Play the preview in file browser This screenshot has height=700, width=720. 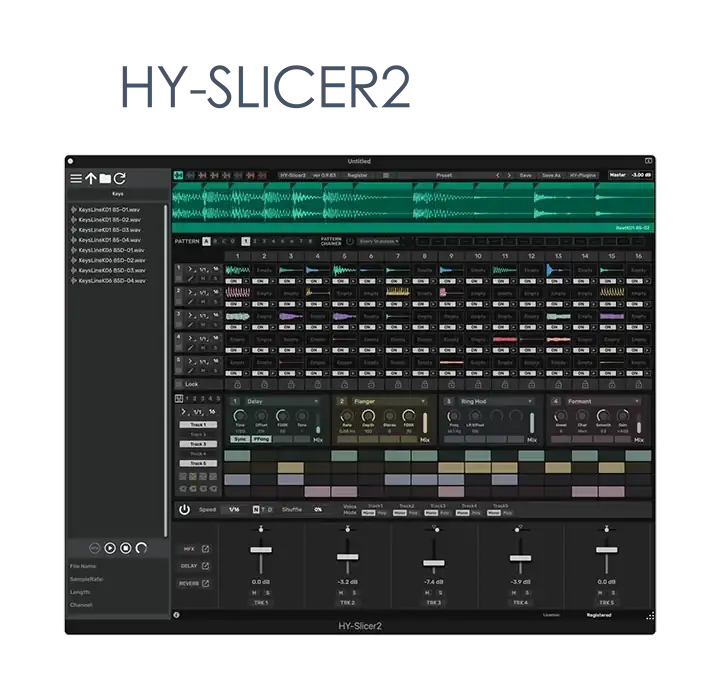(110, 548)
